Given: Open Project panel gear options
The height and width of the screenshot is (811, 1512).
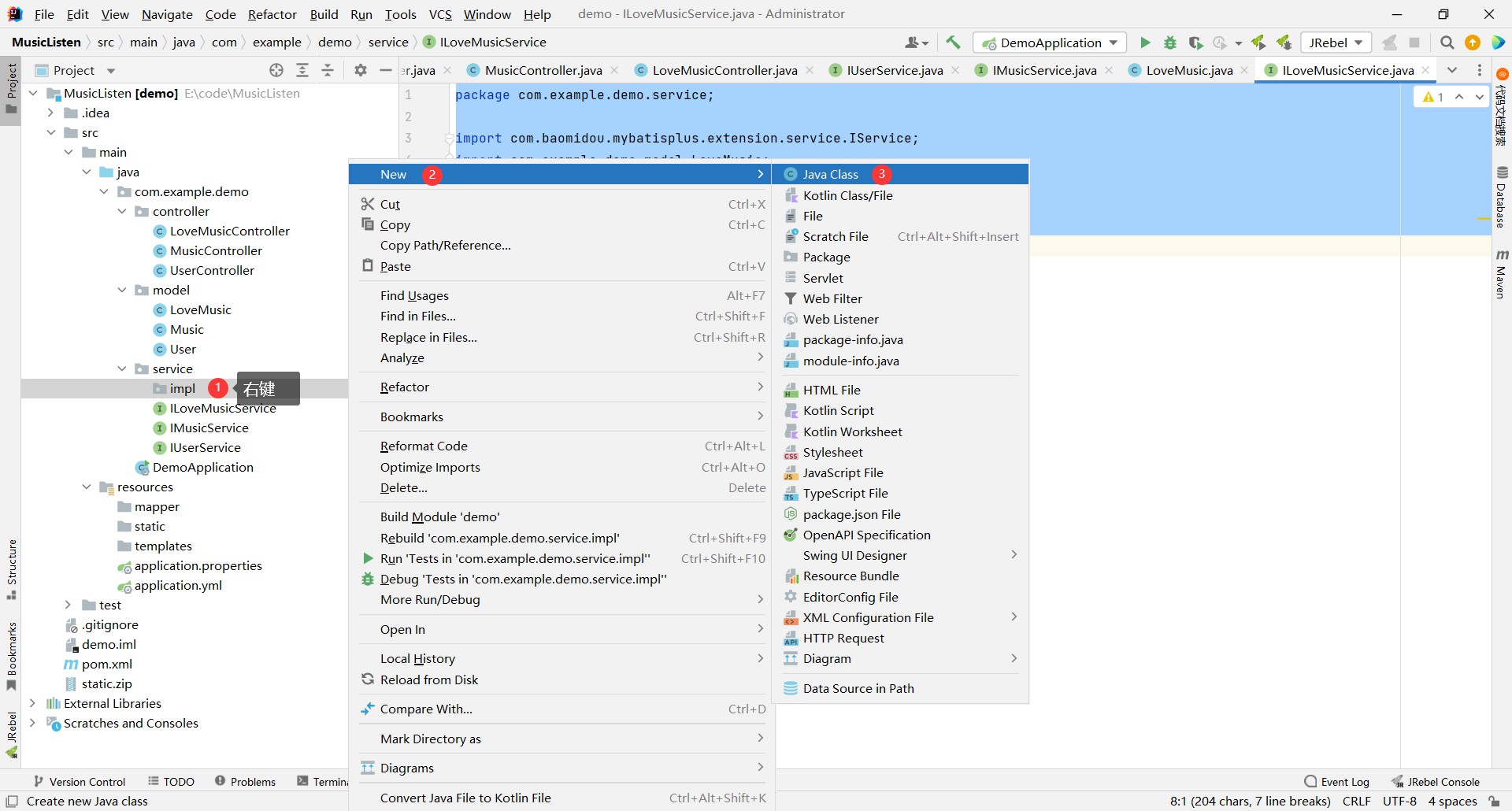Looking at the screenshot, I should (x=361, y=70).
